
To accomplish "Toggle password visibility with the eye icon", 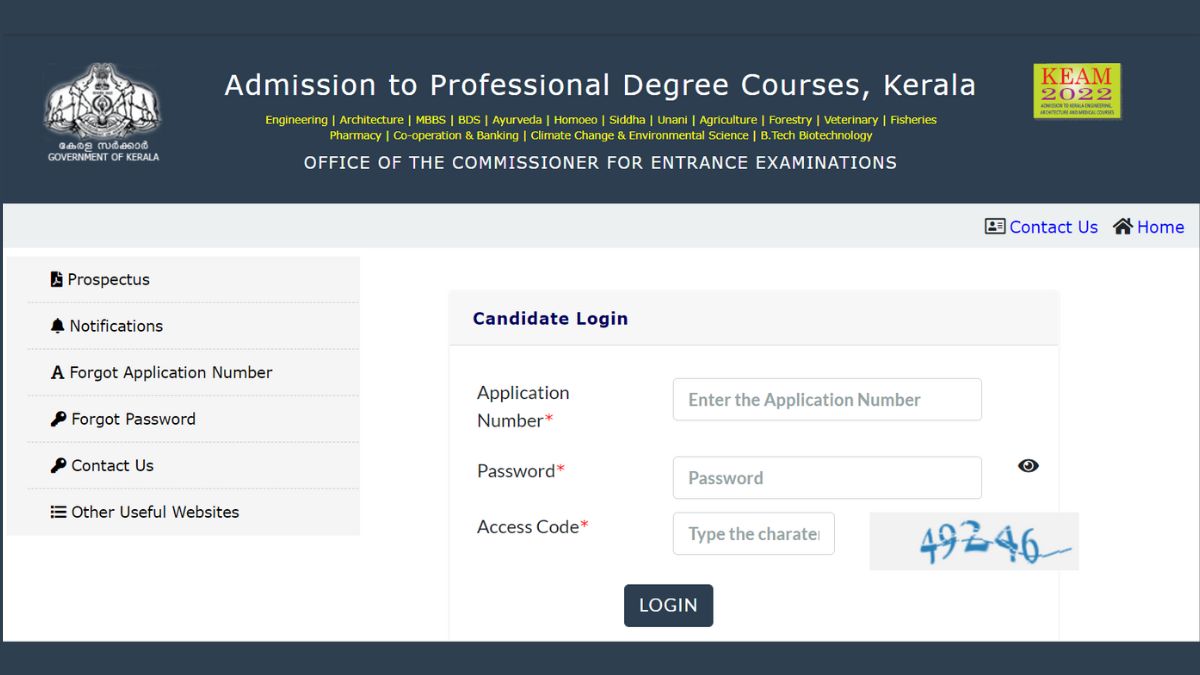I will click(1028, 465).
